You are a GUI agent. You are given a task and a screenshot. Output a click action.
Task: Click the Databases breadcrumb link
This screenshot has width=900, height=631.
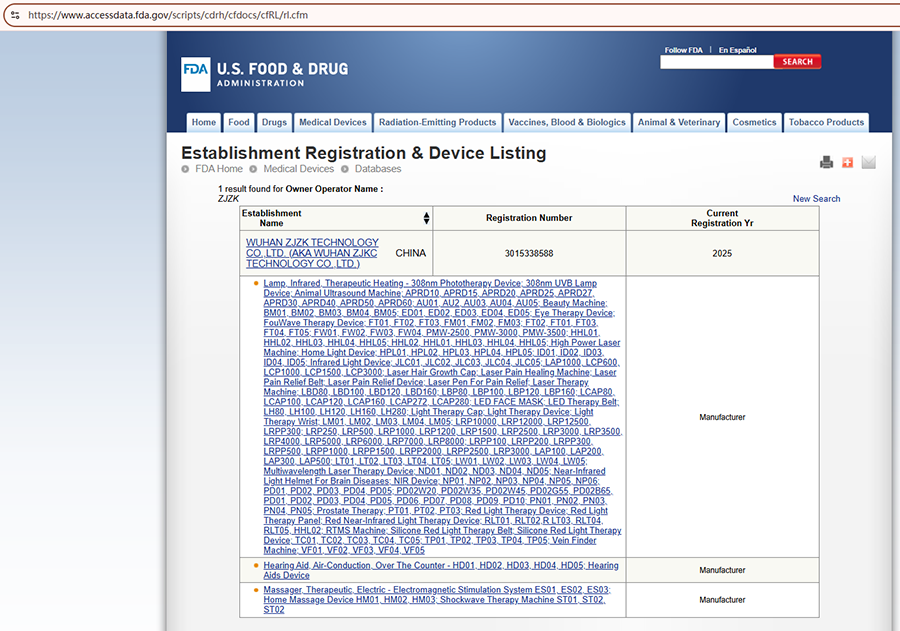pyautogui.click(x=377, y=169)
